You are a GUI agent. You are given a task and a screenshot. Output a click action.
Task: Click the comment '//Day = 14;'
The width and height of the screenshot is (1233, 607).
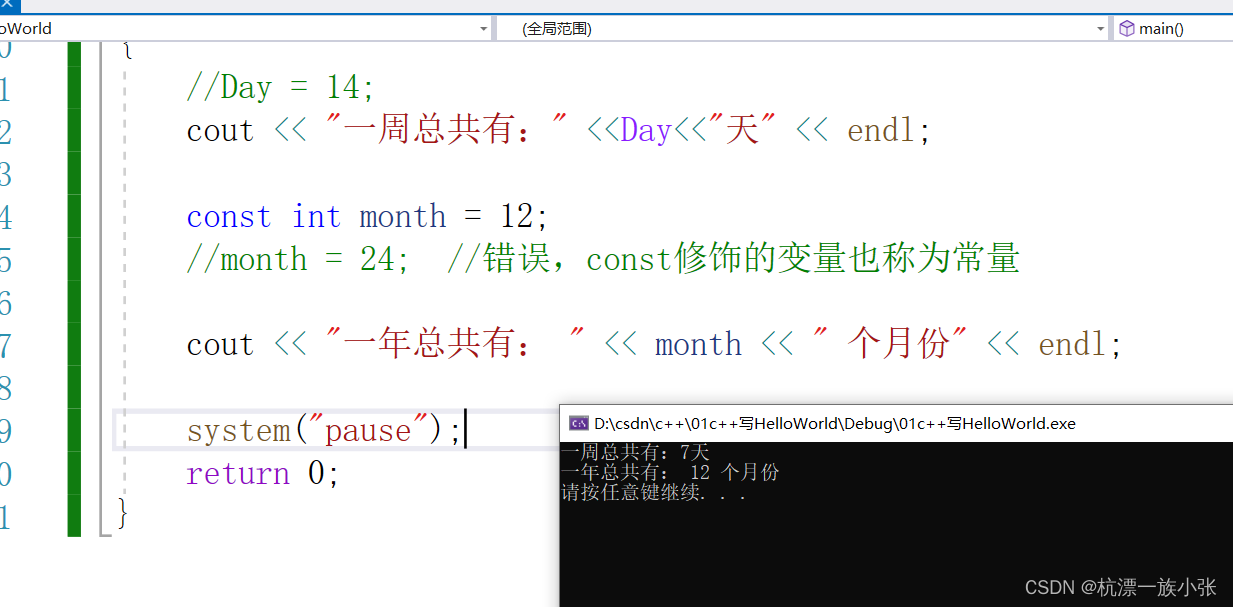(281, 88)
